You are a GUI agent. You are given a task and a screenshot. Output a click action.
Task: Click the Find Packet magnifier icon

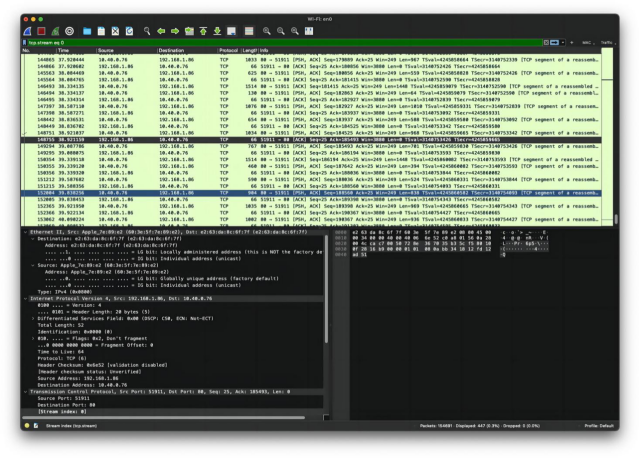147,31
